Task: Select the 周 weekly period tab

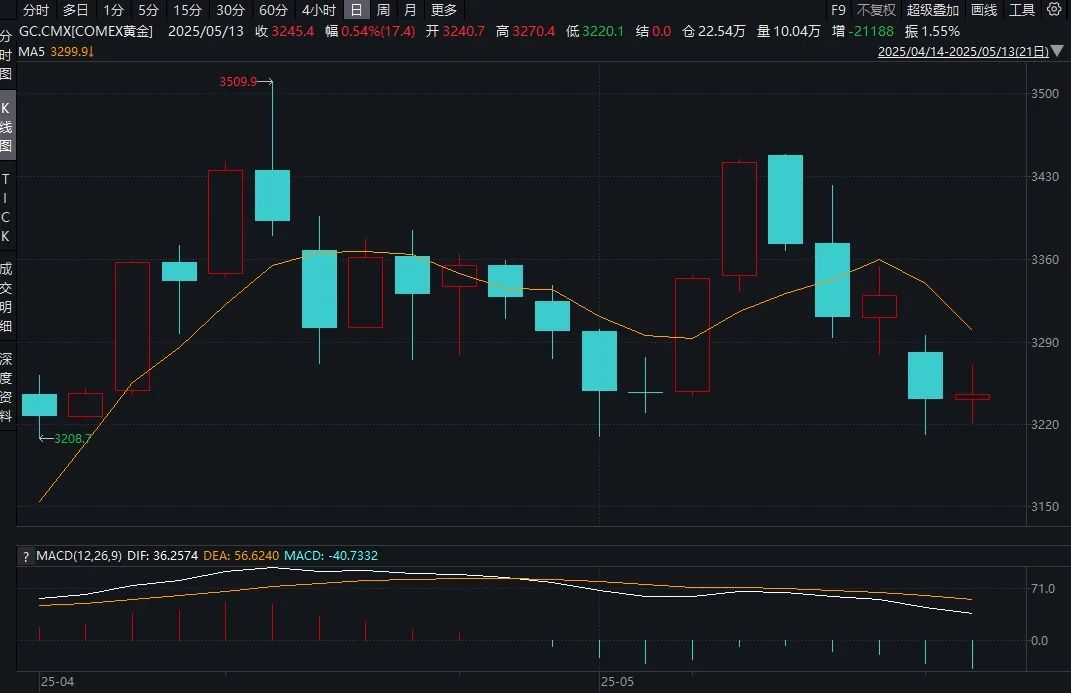Action: tap(383, 10)
